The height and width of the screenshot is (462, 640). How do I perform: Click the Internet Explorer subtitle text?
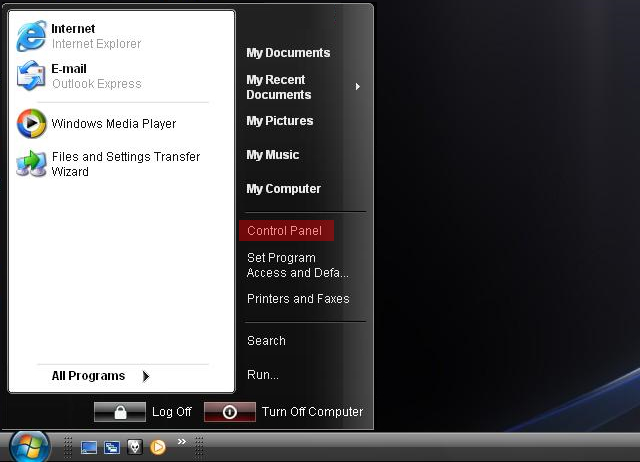click(x=96, y=44)
